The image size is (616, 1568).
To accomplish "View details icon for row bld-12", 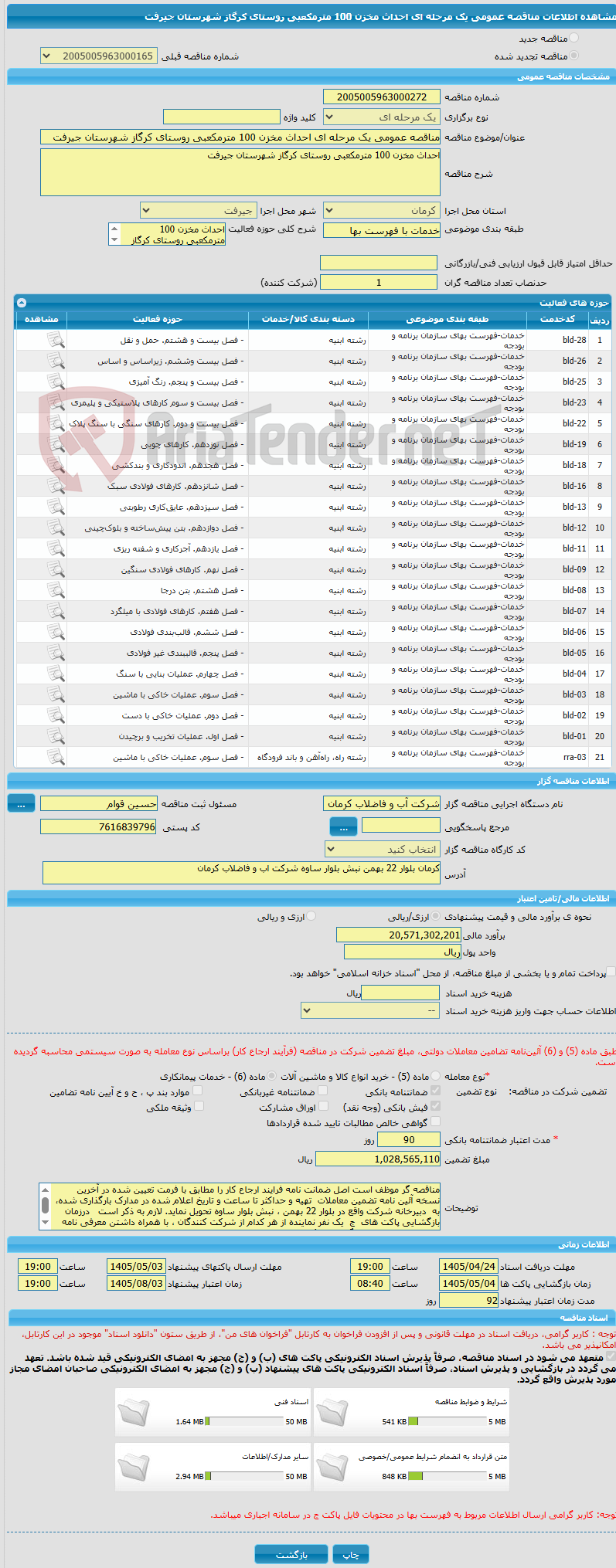I will [x=56, y=528].
